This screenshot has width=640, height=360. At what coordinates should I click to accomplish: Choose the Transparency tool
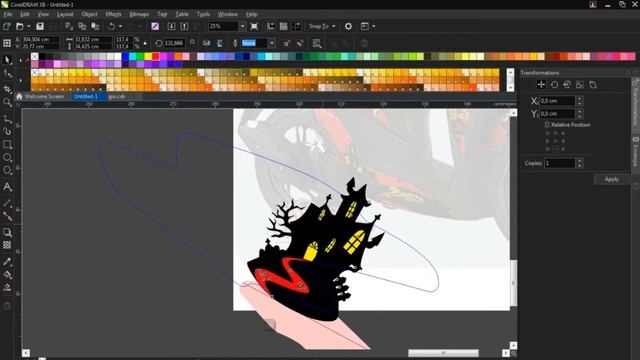[x=7, y=245]
